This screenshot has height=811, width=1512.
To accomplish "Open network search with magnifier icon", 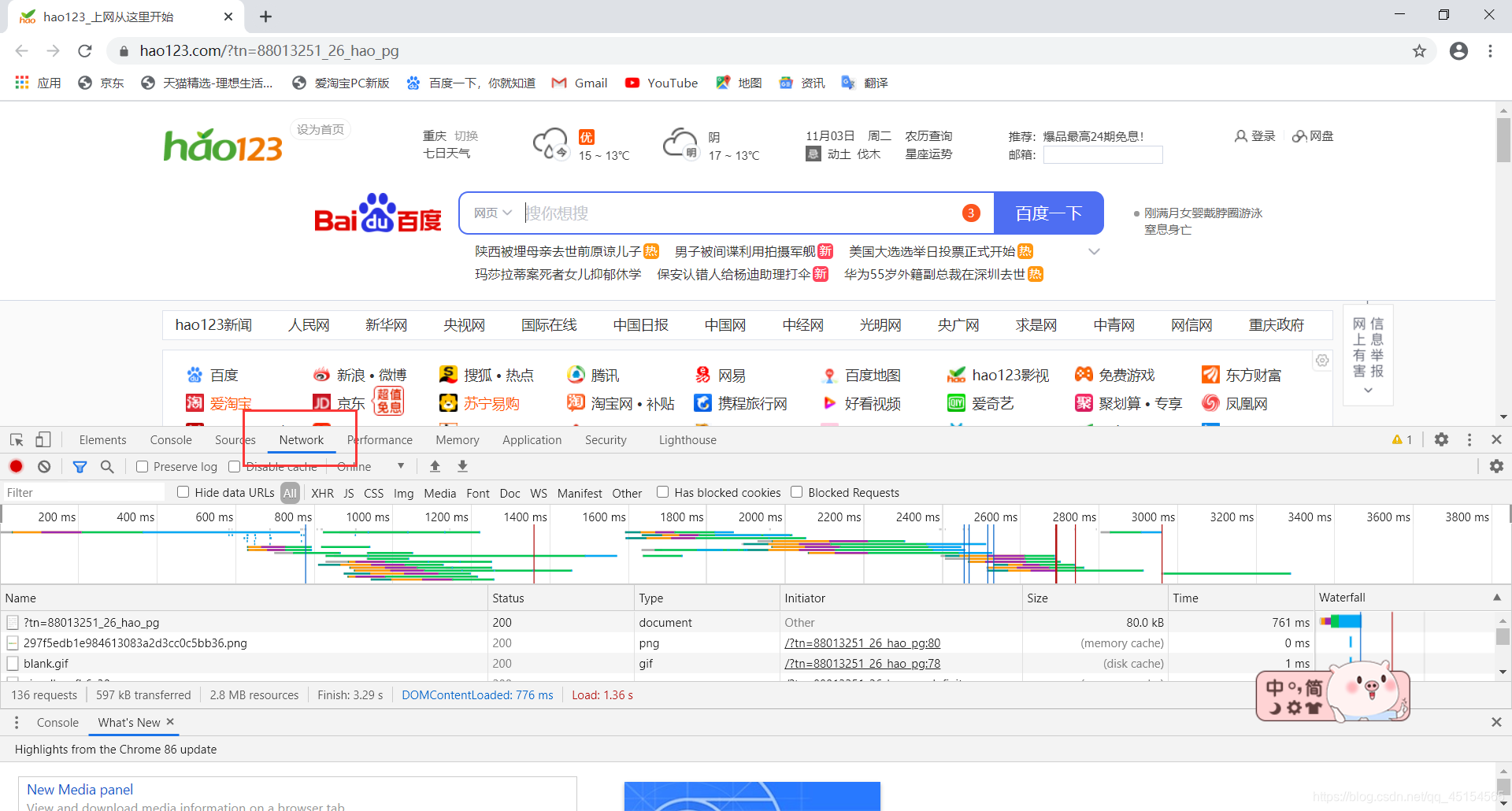I will pyautogui.click(x=107, y=466).
